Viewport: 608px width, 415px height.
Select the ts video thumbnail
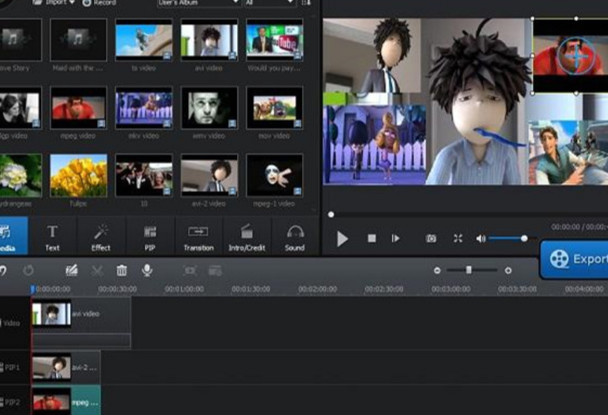[144, 41]
